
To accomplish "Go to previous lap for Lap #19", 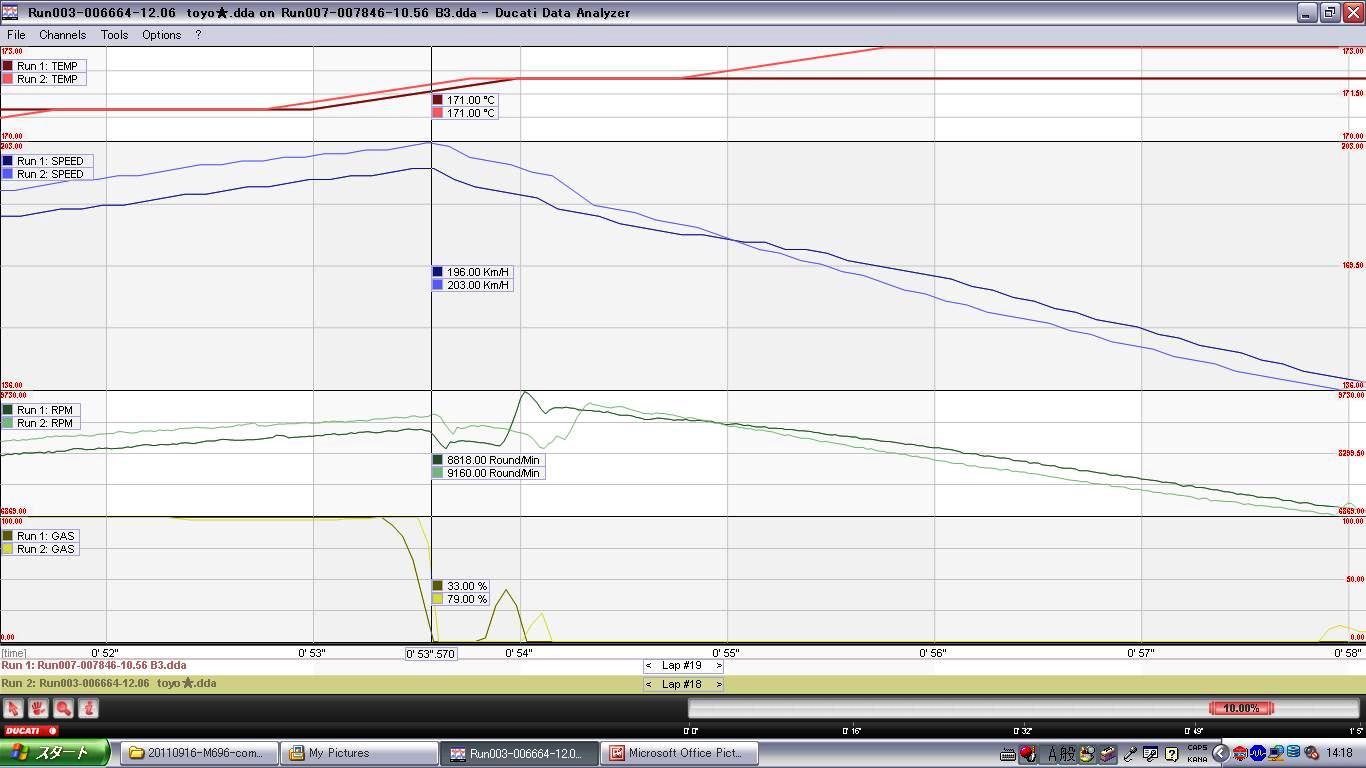I will [649, 666].
